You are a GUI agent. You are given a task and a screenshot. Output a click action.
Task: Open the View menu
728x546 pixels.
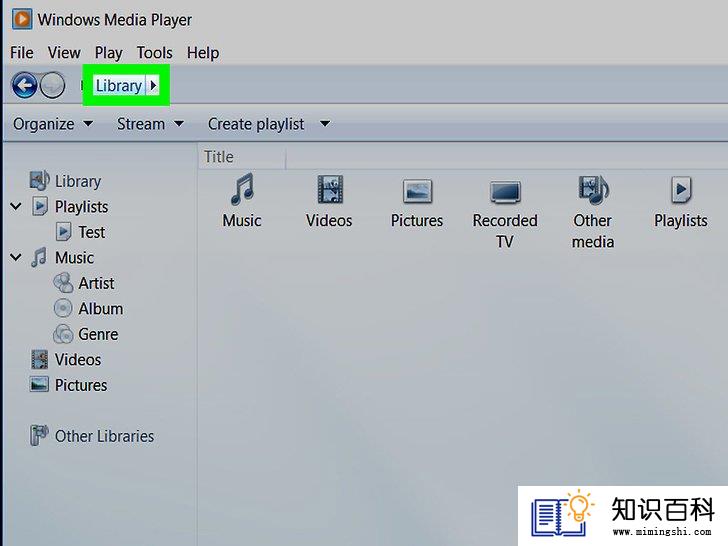click(x=64, y=52)
